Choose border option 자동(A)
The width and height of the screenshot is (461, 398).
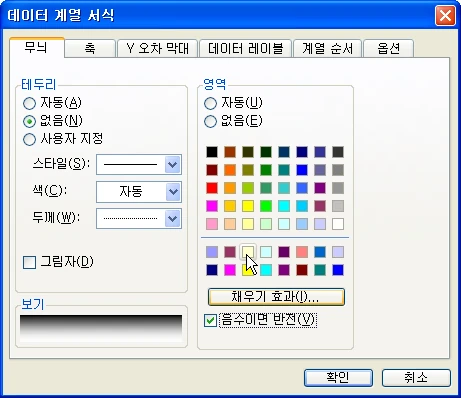coord(52,103)
